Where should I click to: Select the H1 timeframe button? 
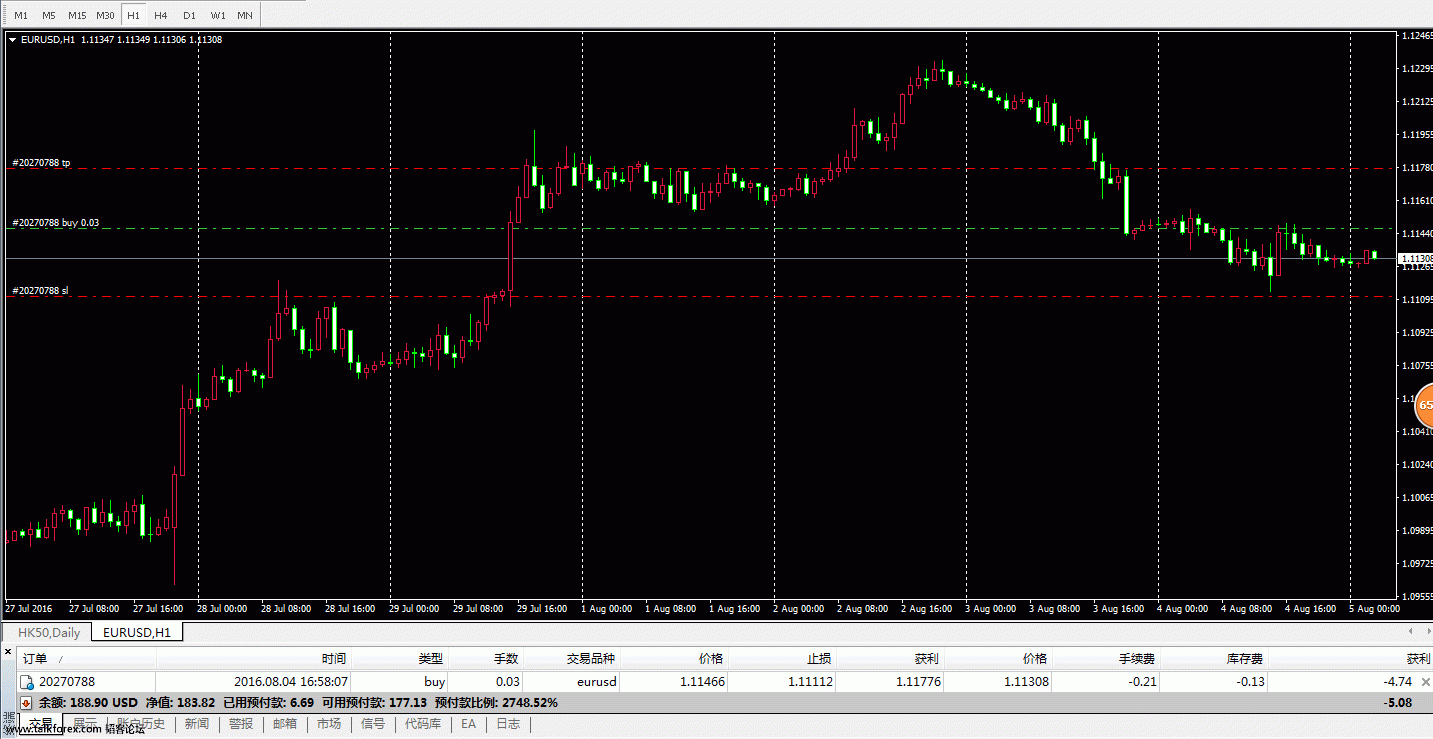click(133, 15)
